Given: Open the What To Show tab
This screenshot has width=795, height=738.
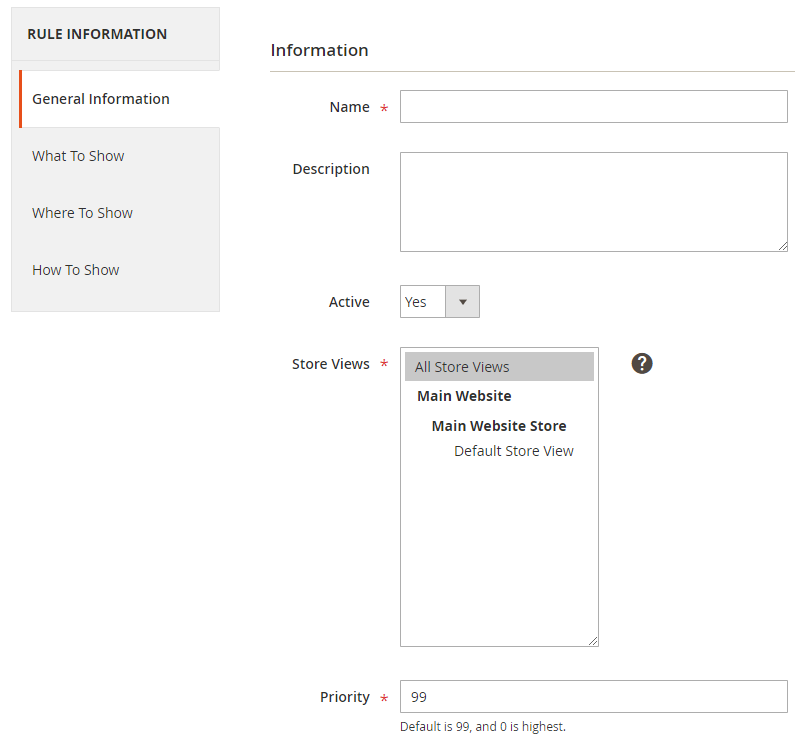Looking at the screenshot, I should click(x=78, y=156).
